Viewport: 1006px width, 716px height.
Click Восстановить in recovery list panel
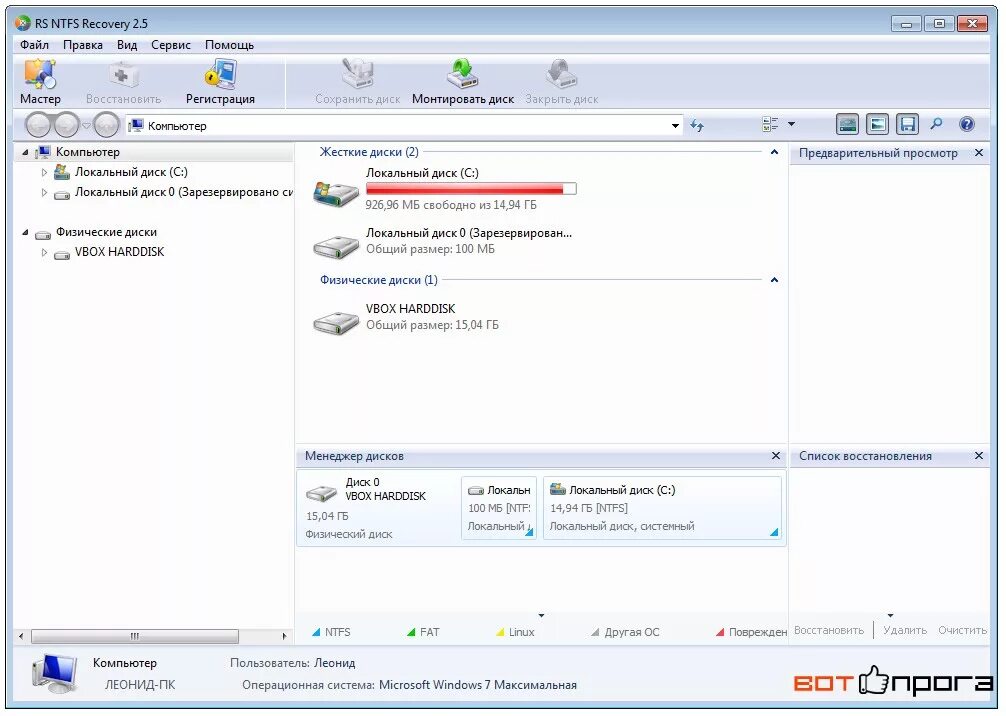pyautogui.click(x=828, y=630)
